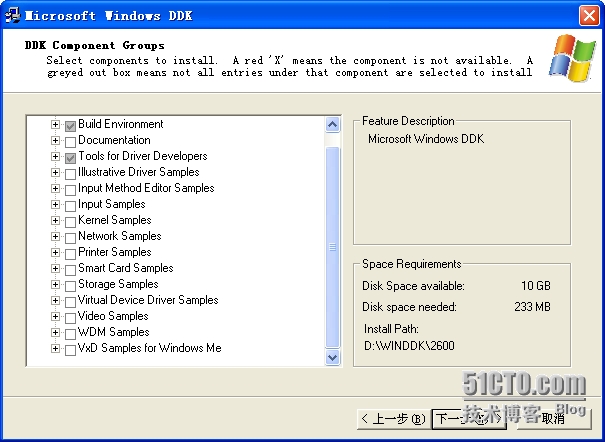This screenshot has width=605, height=442.
Task: Proceed with the 下一步 button
Action: tap(469, 418)
